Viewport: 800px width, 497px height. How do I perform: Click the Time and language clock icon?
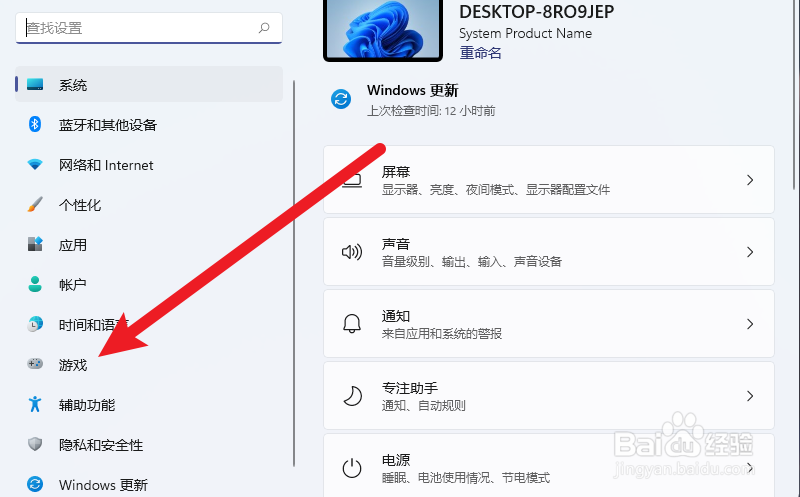(x=35, y=324)
